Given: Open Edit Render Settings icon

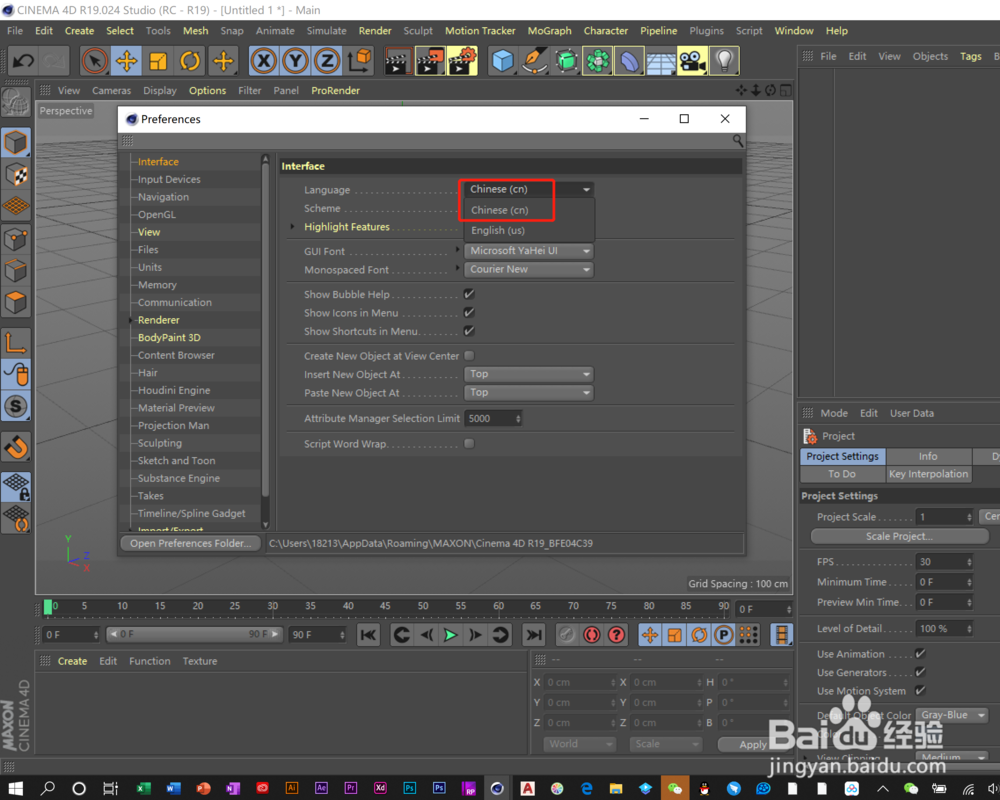Looking at the screenshot, I should point(462,61).
